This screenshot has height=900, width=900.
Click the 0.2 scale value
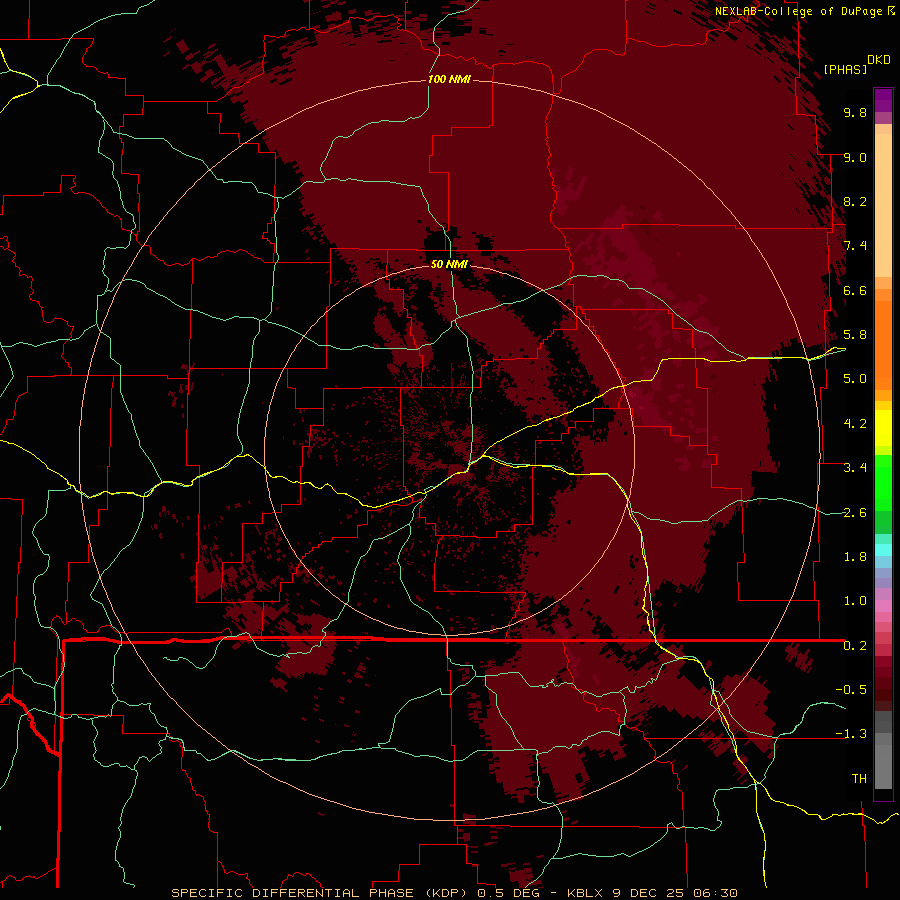(x=855, y=646)
